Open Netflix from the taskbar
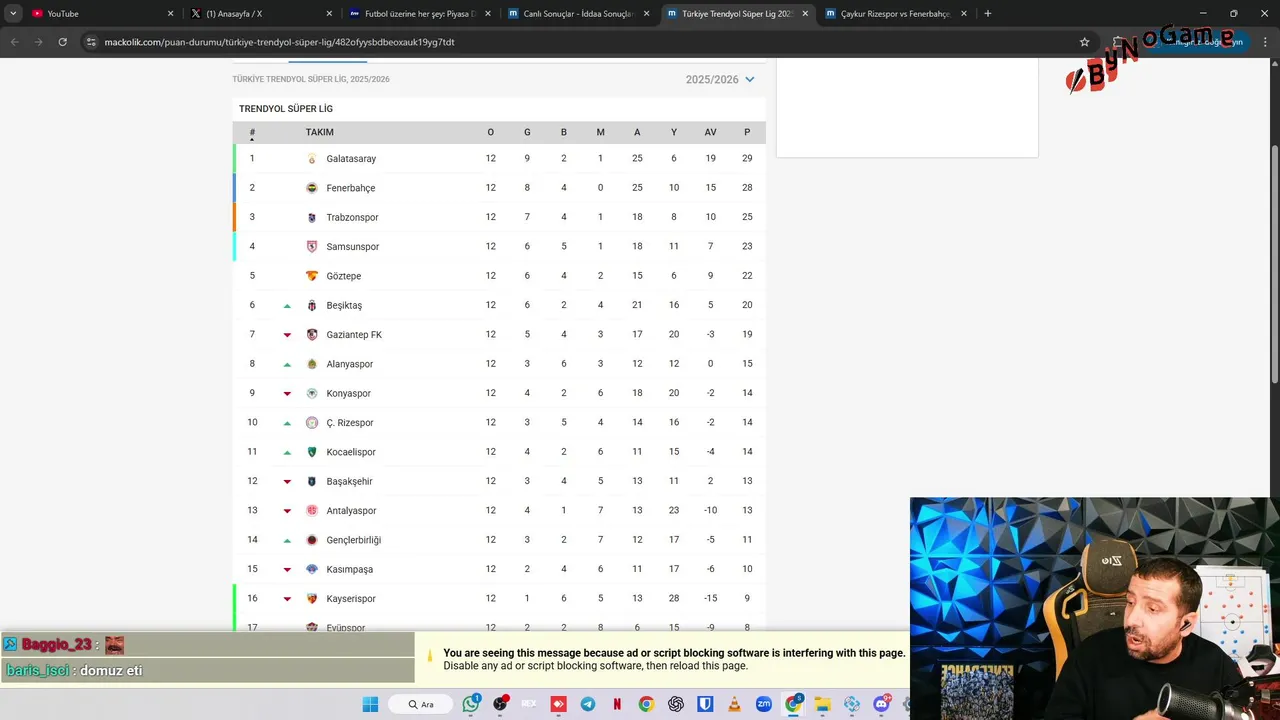The image size is (1280, 720). coord(617,704)
